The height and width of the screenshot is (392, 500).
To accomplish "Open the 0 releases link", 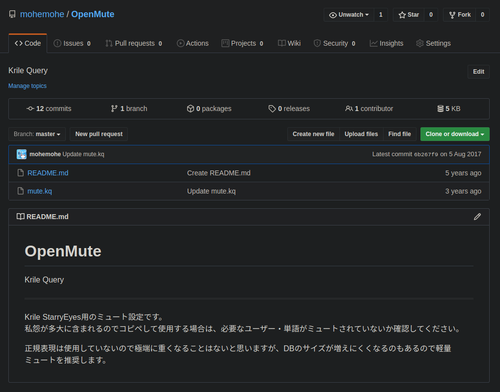I will [289, 109].
